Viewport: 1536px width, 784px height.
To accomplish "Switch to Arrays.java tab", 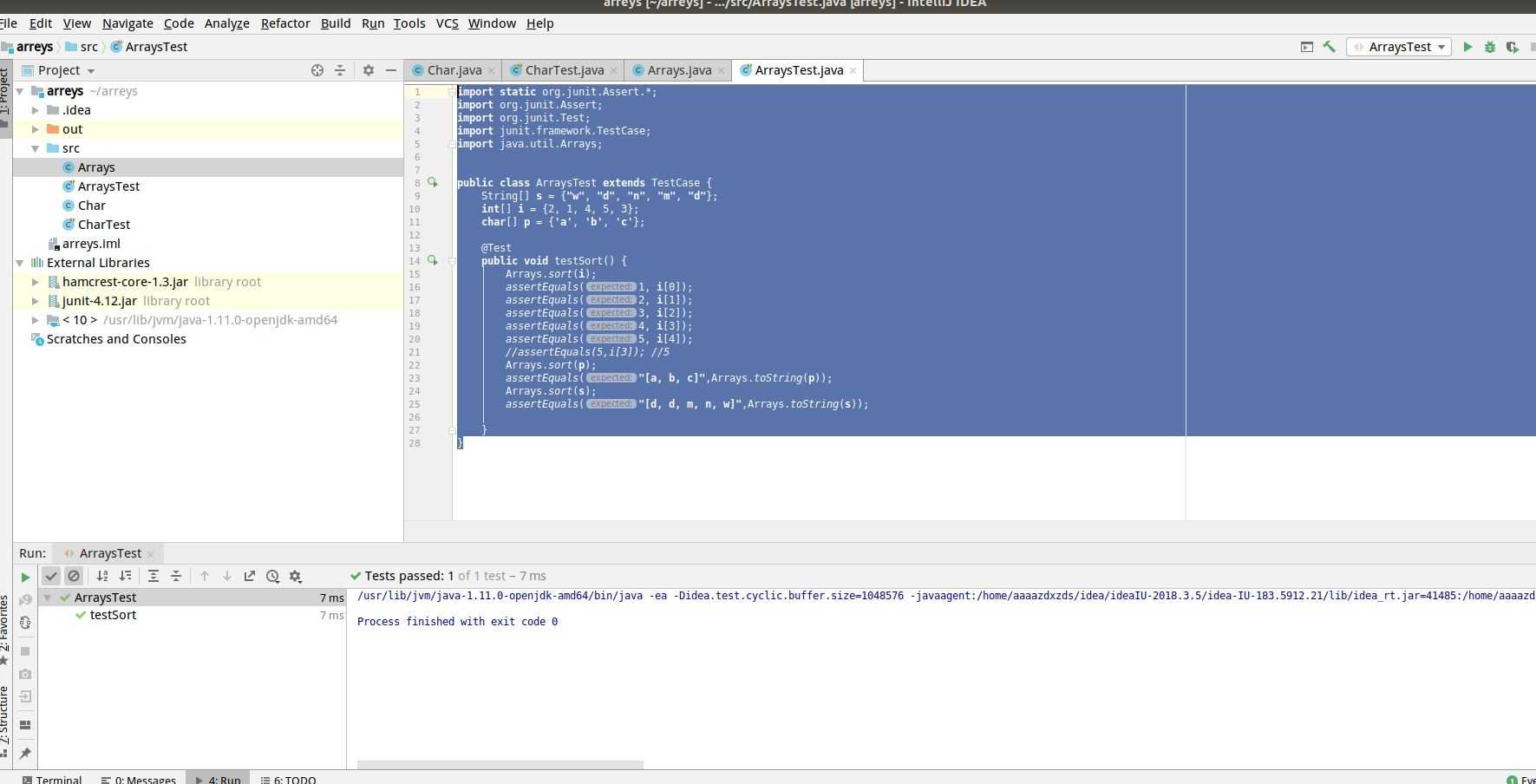I will [x=679, y=70].
